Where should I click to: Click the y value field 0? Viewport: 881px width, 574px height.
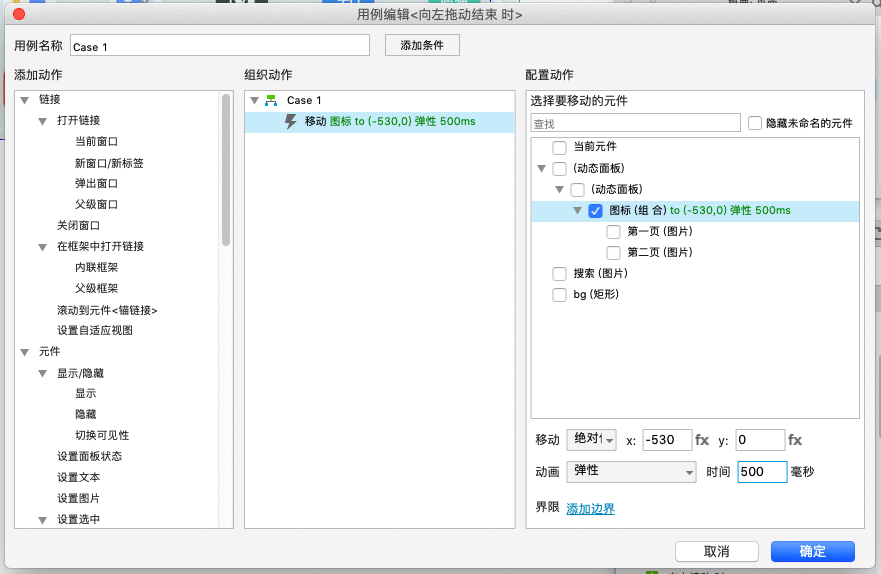[x=760, y=440]
